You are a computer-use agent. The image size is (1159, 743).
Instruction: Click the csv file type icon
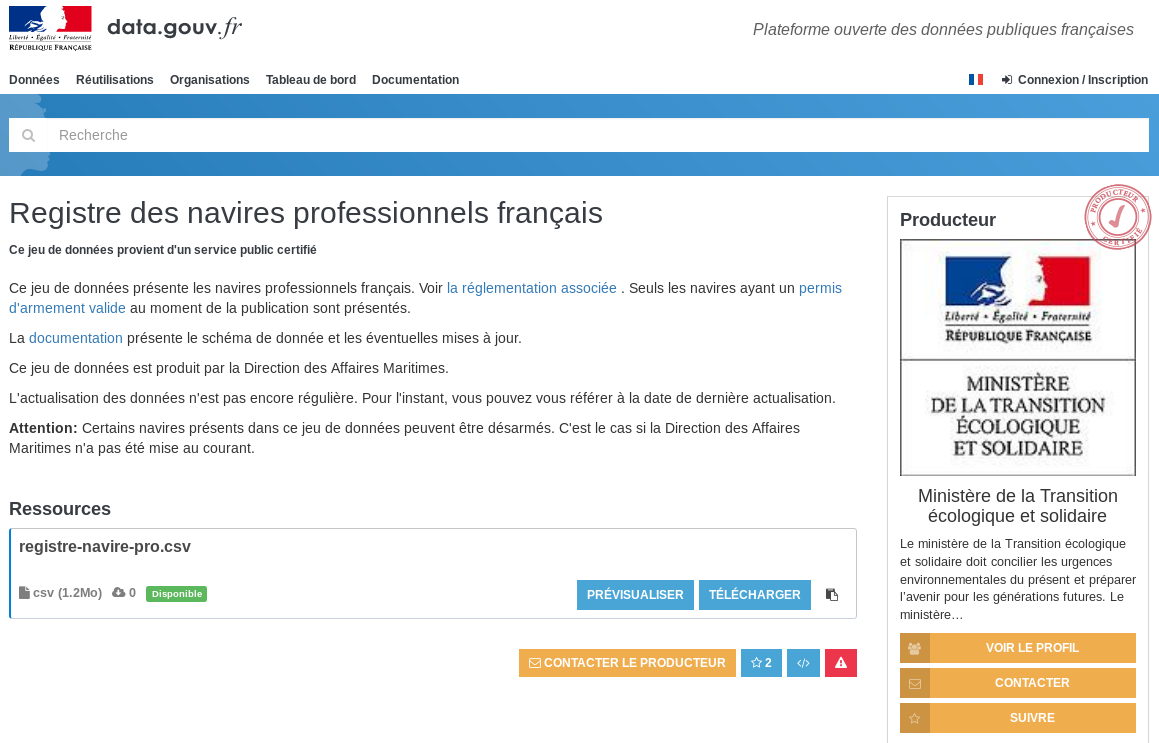coord(24,592)
